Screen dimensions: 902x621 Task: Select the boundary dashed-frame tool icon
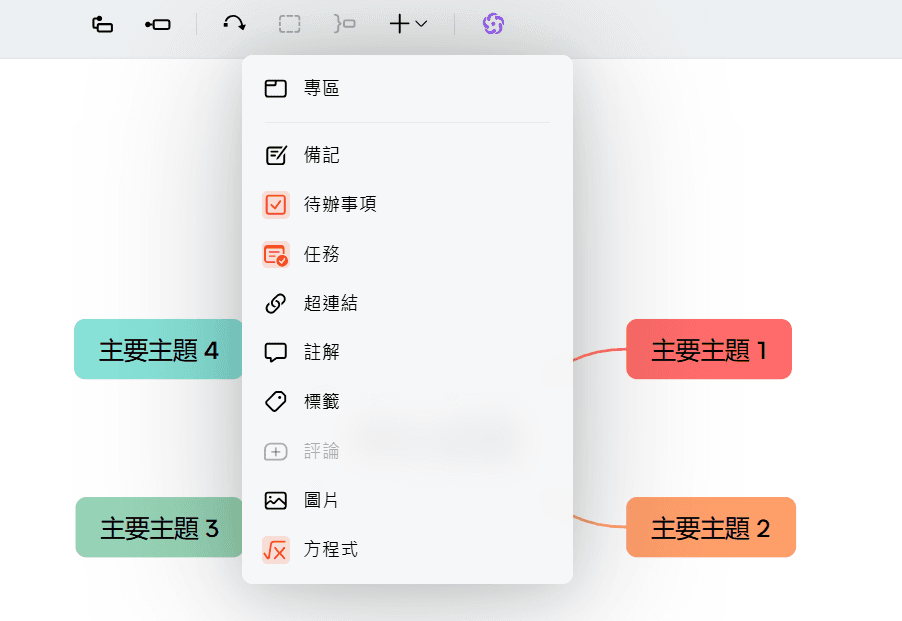click(289, 23)
